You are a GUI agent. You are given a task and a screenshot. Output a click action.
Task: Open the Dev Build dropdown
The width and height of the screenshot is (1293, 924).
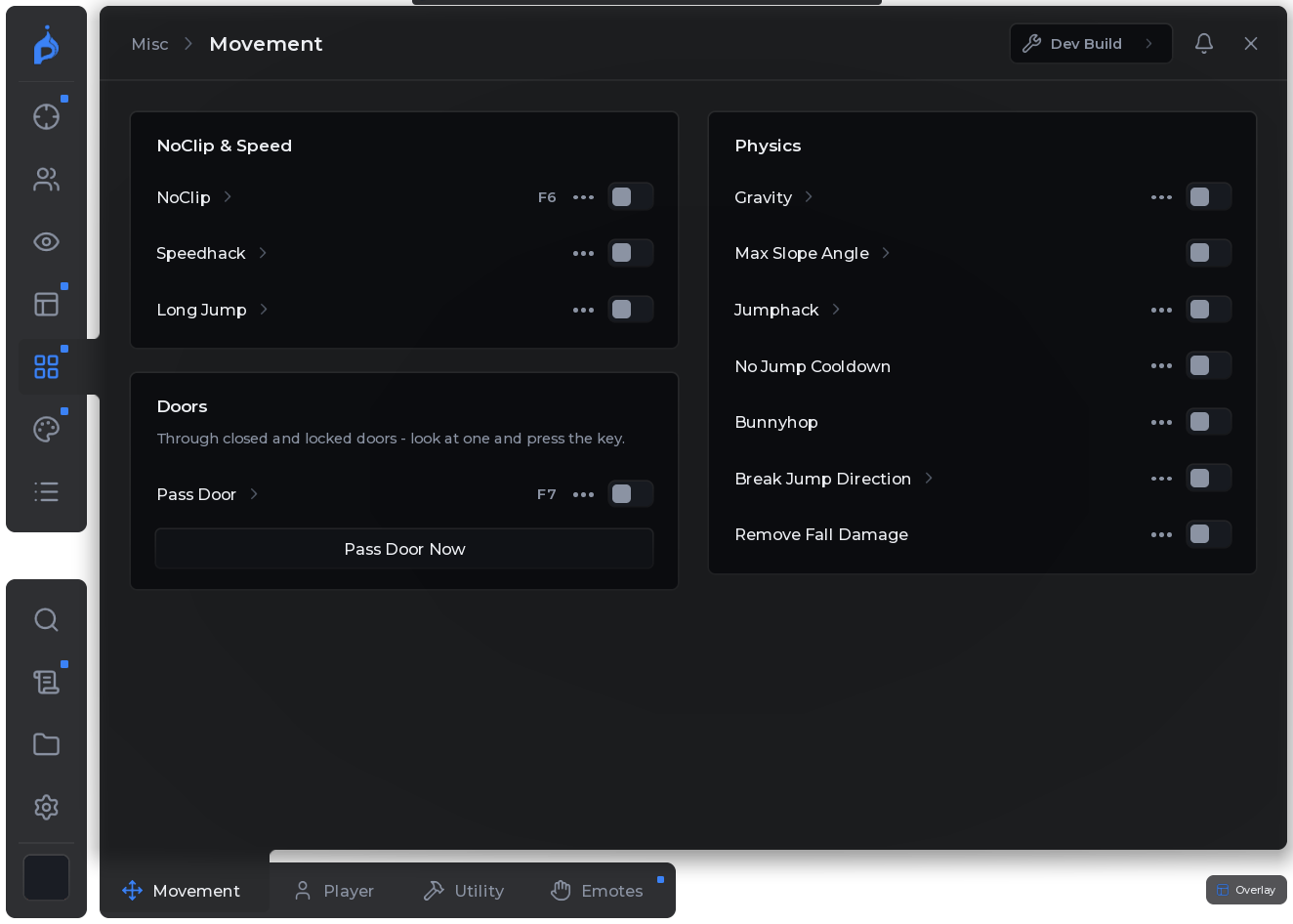(1091, 44)
